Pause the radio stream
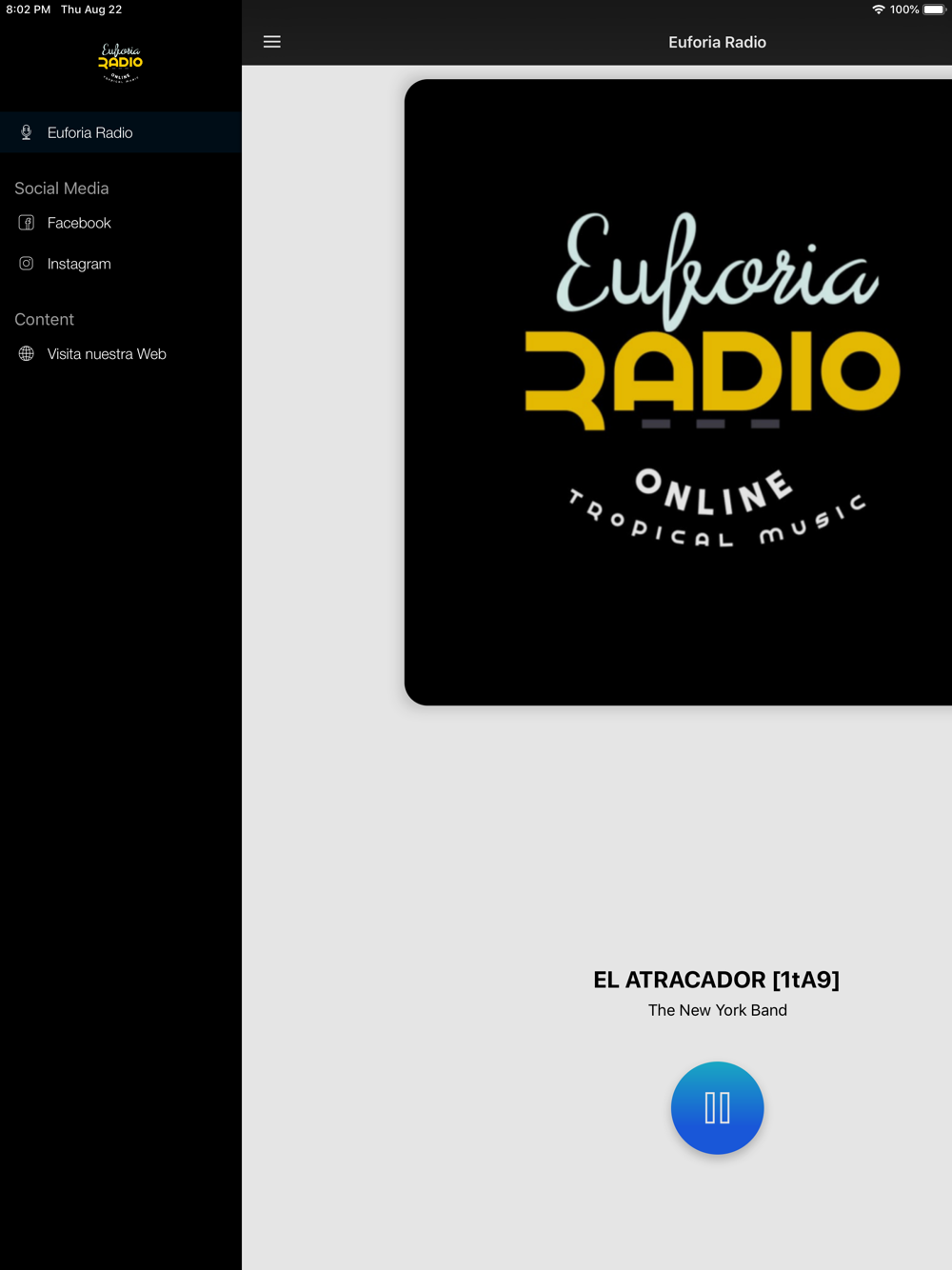Screen dimensions: 952x1270 click(718, 1108)
